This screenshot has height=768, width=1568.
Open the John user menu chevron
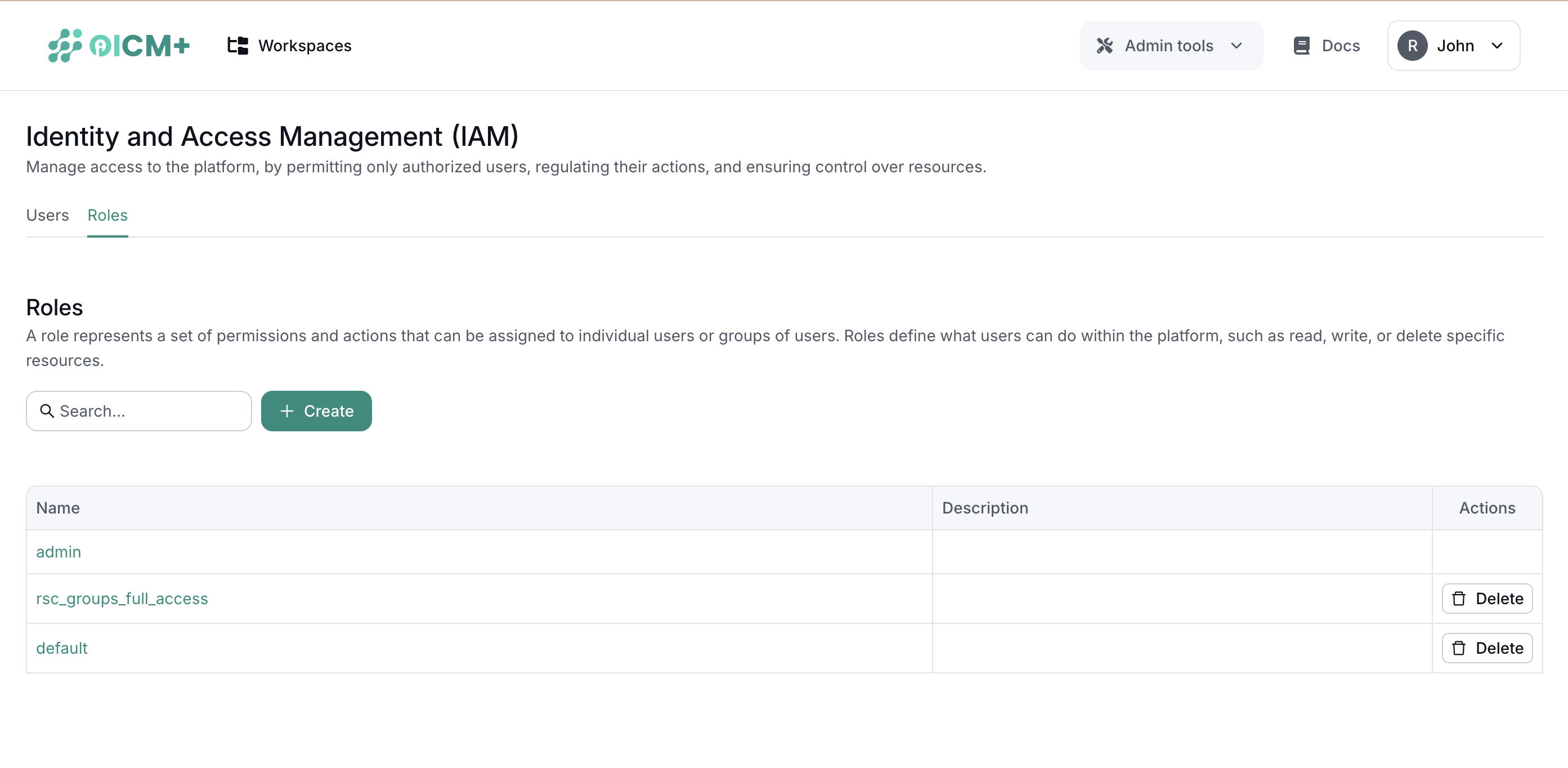(1498, 45)
